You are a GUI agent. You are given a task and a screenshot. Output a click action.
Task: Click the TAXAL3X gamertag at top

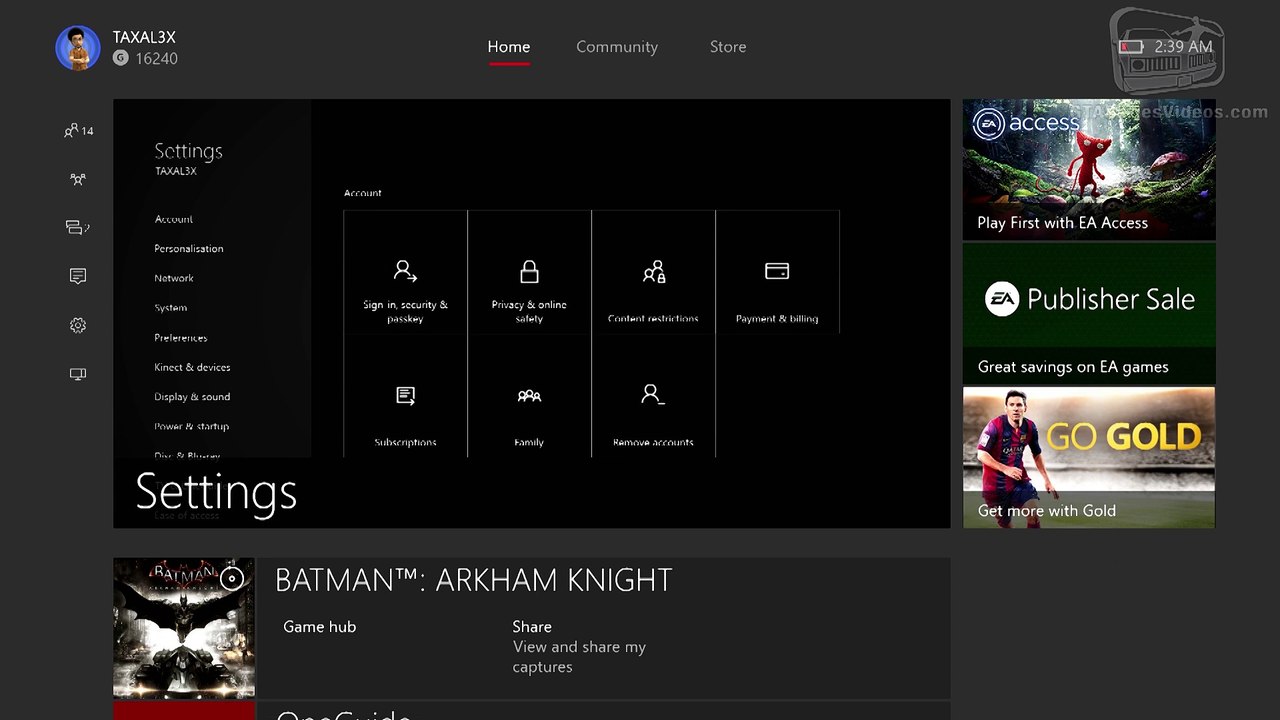144,37
